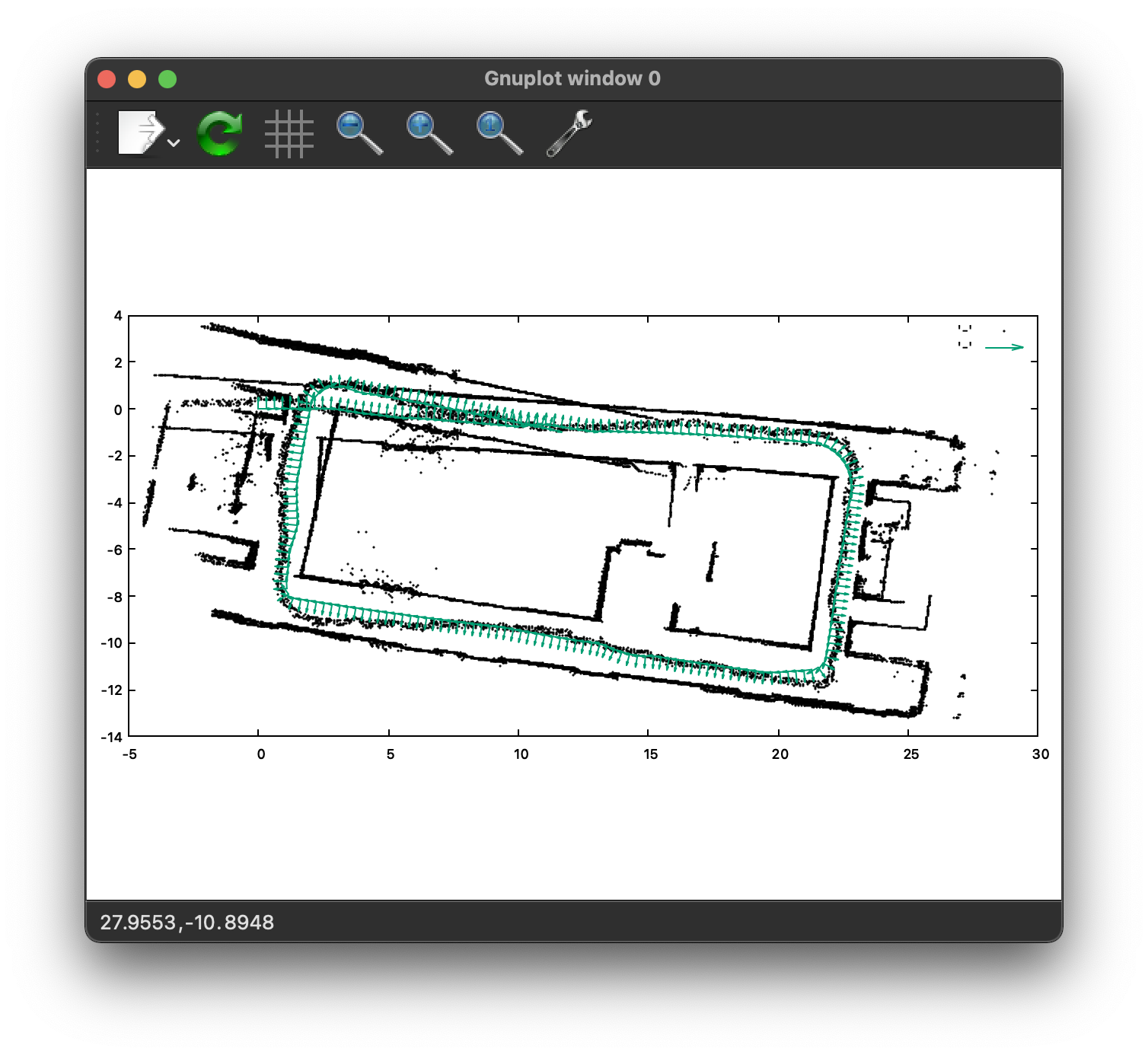The height and width of the screenshot is (1055, 1148).
Task: Click the yellow minimize window button
Action: point(137,79)
